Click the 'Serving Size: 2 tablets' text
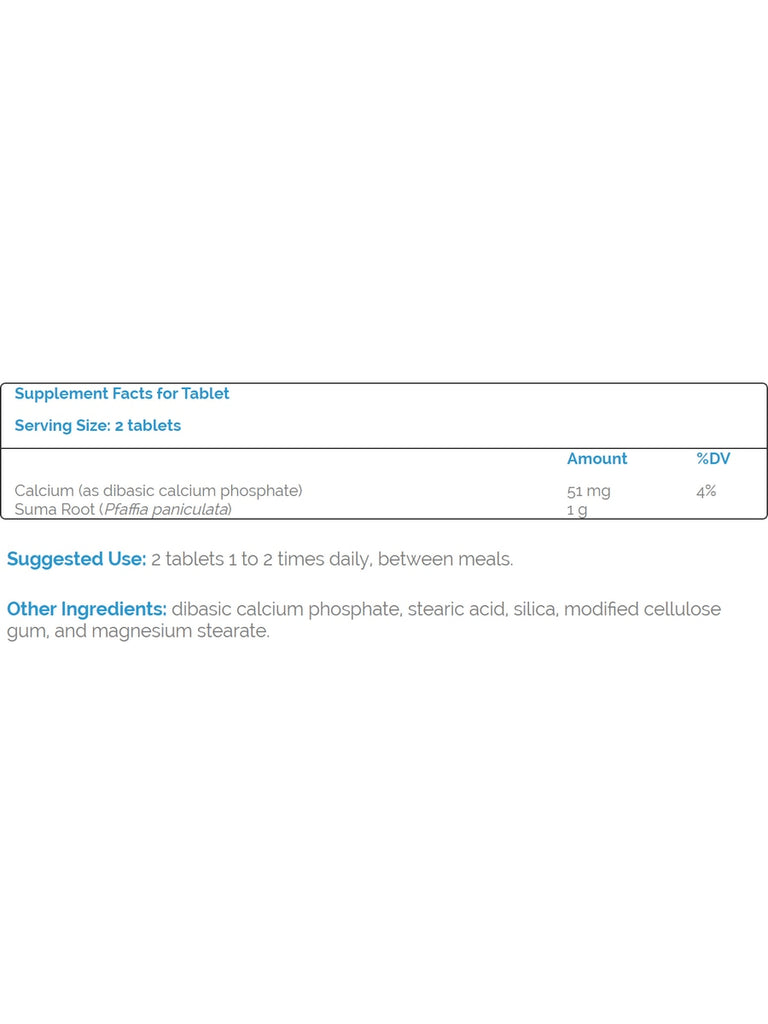 [x=98, y=426]
